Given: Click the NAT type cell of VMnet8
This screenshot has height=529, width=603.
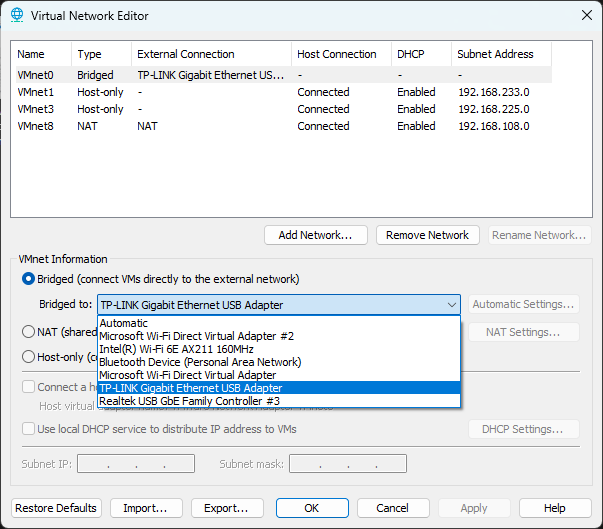Looking at the screenshot, I should [87, 126].
